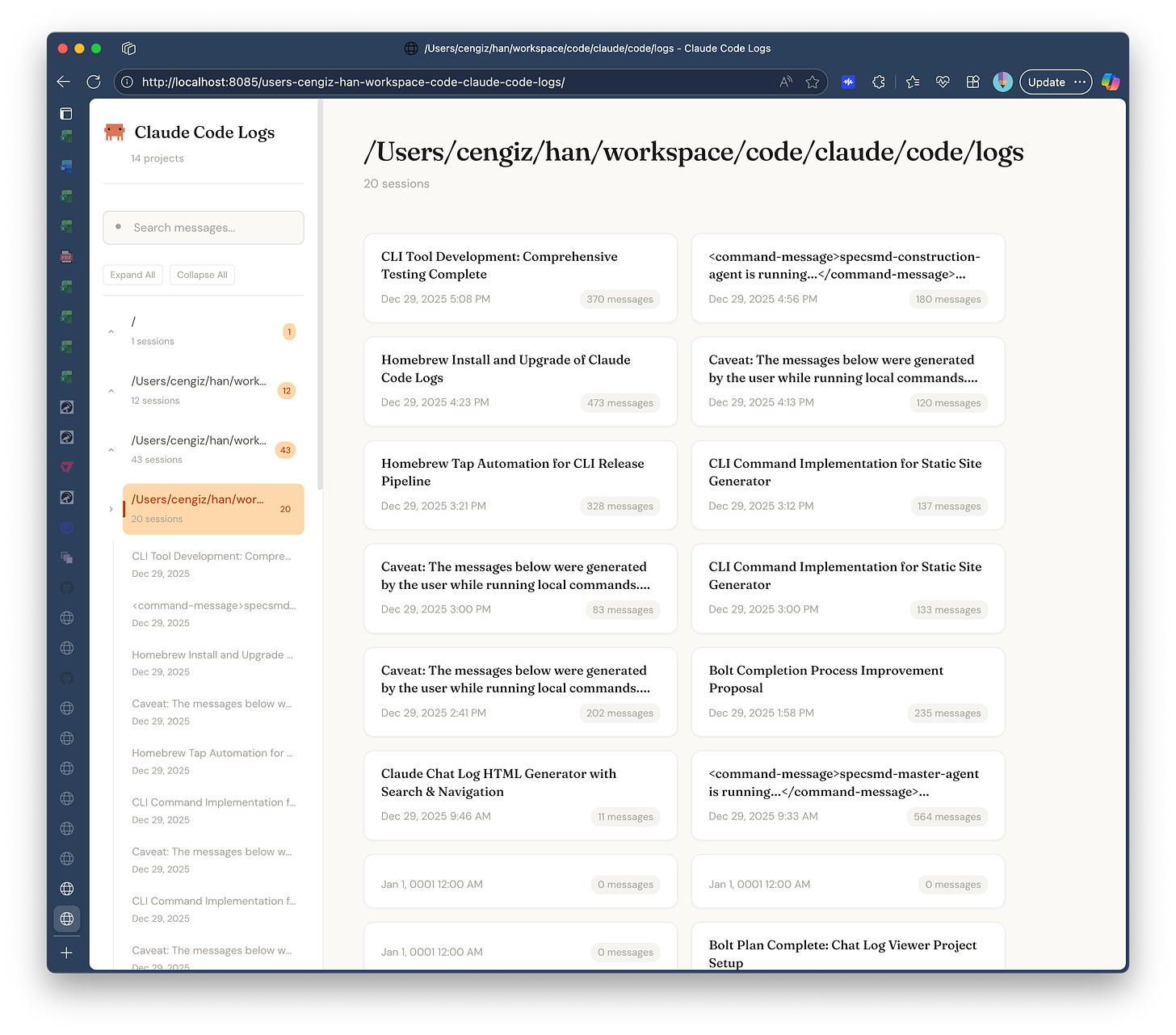Click the "20 sessions" text under the page heading

click(397, 183)
